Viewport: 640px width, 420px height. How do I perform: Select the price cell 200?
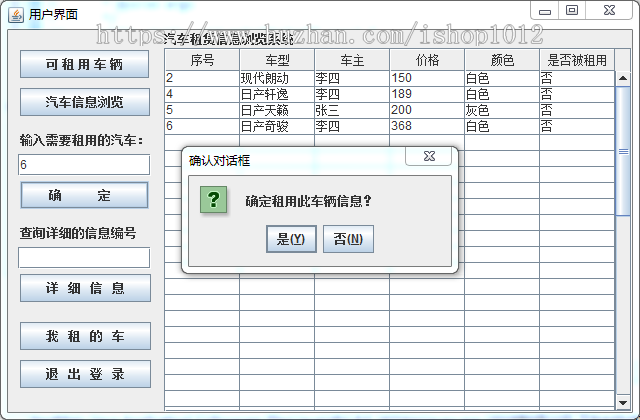(427, 110)
